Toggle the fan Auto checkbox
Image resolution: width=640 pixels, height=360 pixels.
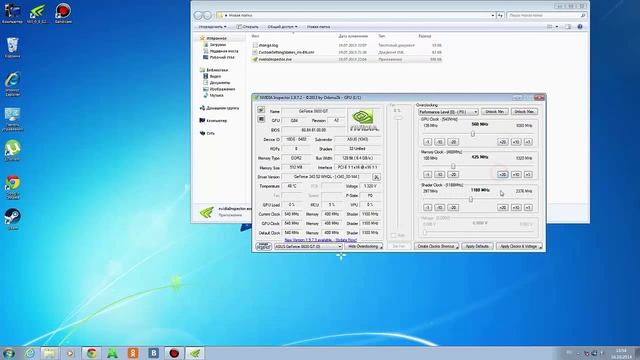394,236
